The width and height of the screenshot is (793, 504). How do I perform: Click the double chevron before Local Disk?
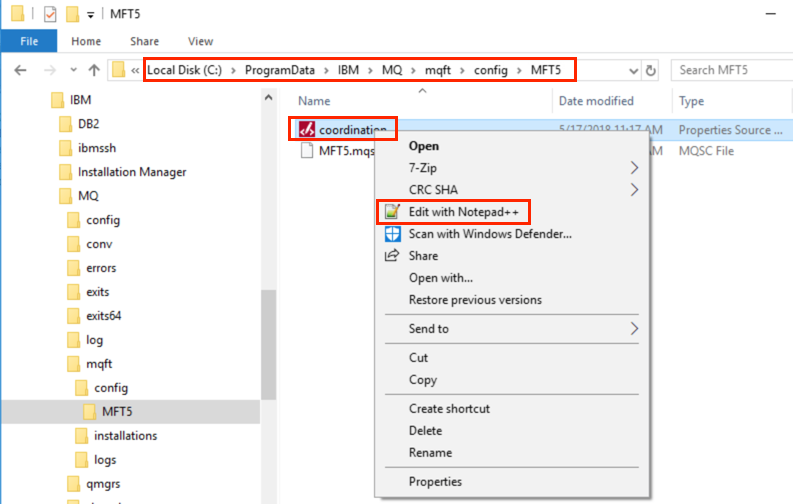[x=135, y=70]
